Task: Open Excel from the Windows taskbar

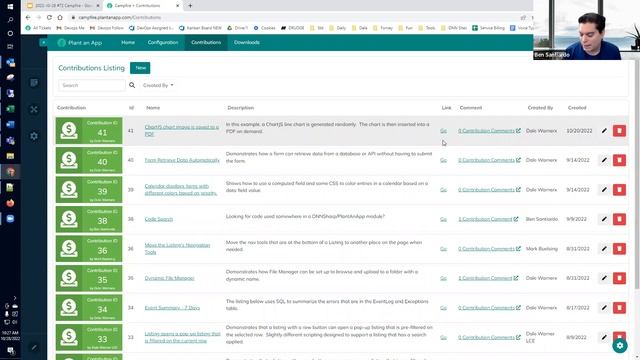Action: 10,109
